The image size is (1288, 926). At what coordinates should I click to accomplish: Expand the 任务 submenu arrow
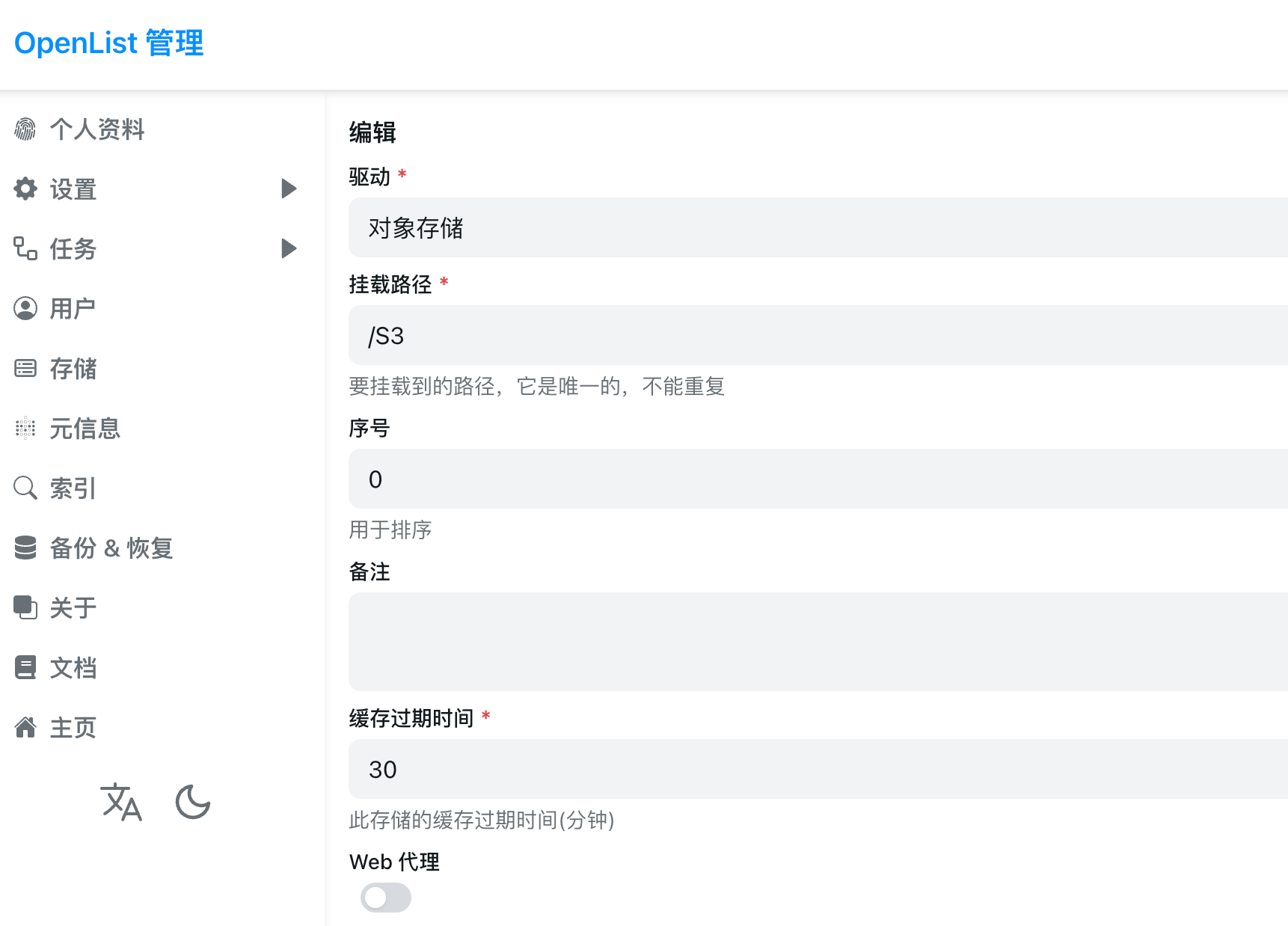pyautogui.click(x=289, y=248)
